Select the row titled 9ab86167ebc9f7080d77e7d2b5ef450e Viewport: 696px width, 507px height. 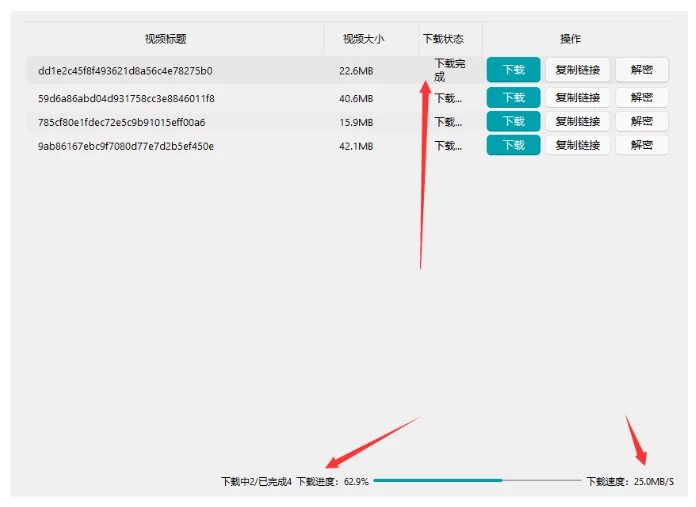tap(125, 146)
